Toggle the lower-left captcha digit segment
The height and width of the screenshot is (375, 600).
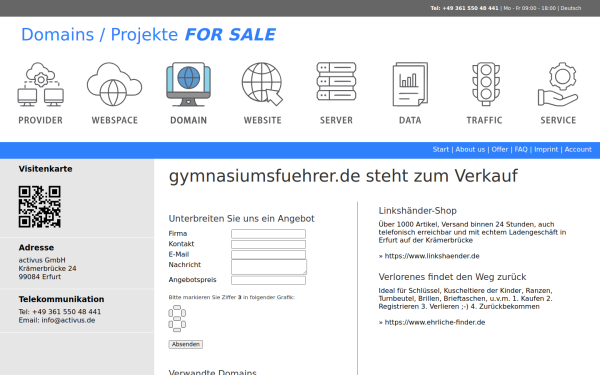pos(171,324)
